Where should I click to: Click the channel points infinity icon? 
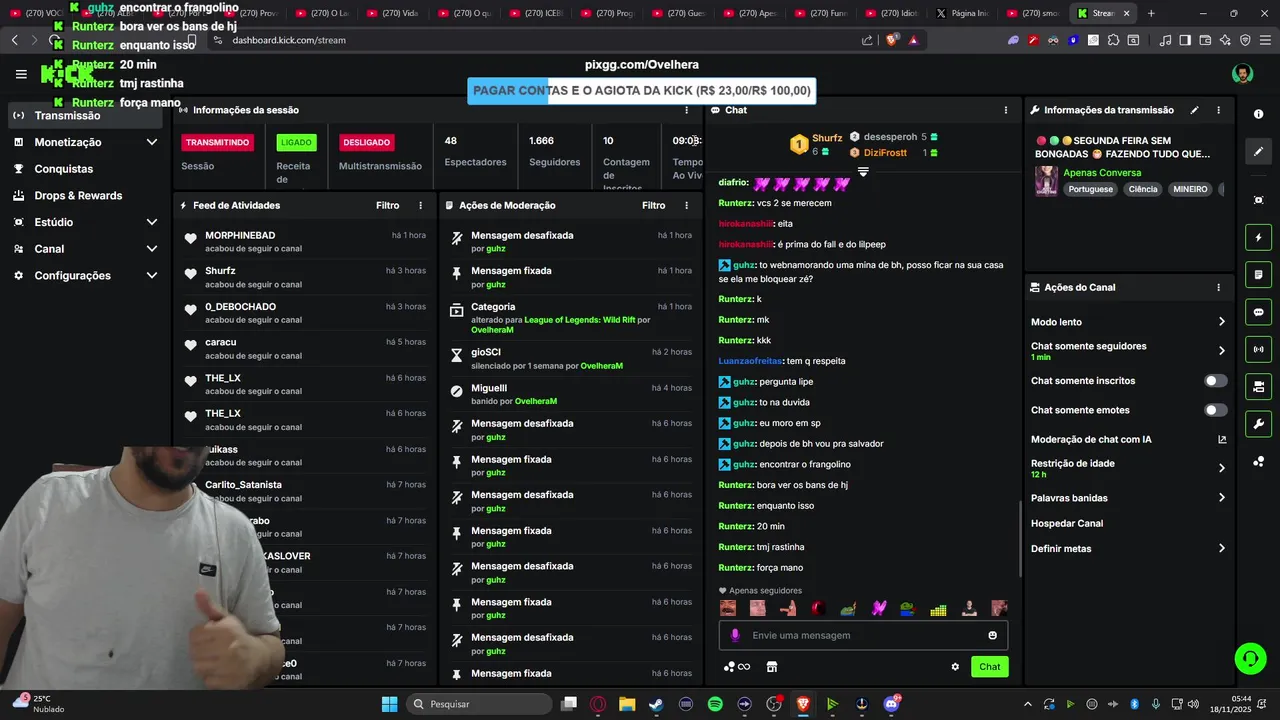(737, 667)
